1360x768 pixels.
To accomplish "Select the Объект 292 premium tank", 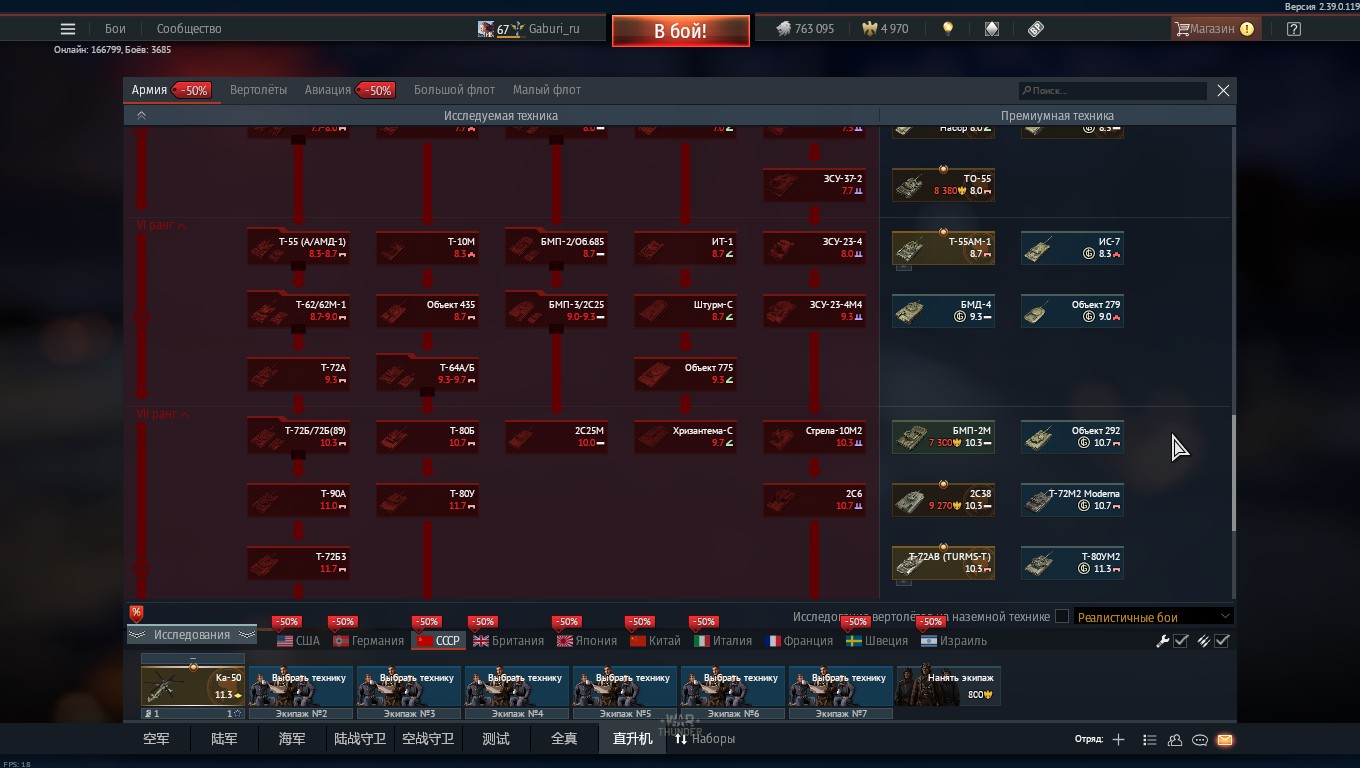I will (x=1072, y=437).
